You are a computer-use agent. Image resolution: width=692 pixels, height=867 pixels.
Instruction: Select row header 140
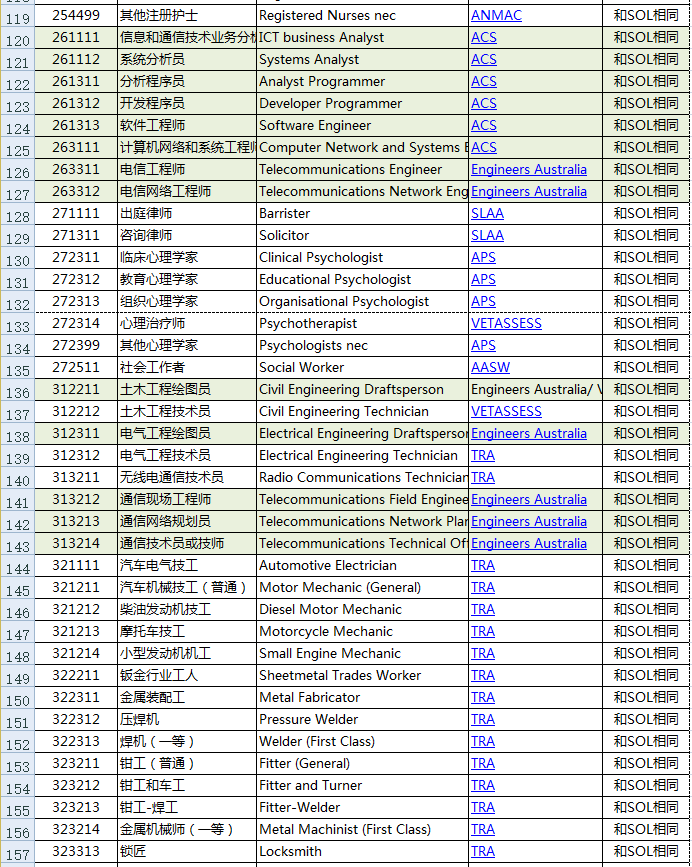(x=18, y=478)
